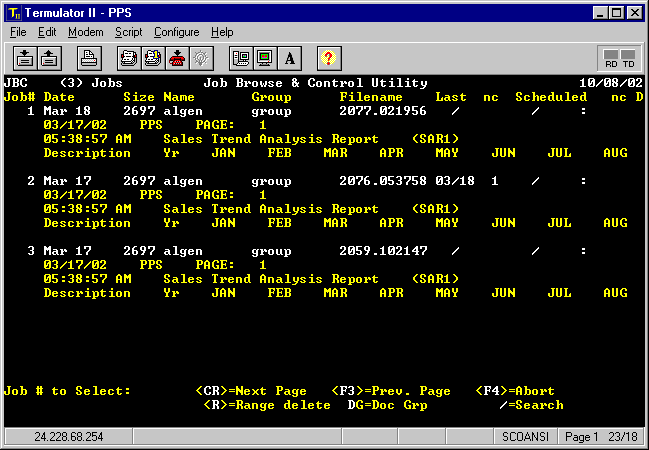Click filename 2077.021956 in job 1
The image size is (649, 450).
click(x=383, y=111)
